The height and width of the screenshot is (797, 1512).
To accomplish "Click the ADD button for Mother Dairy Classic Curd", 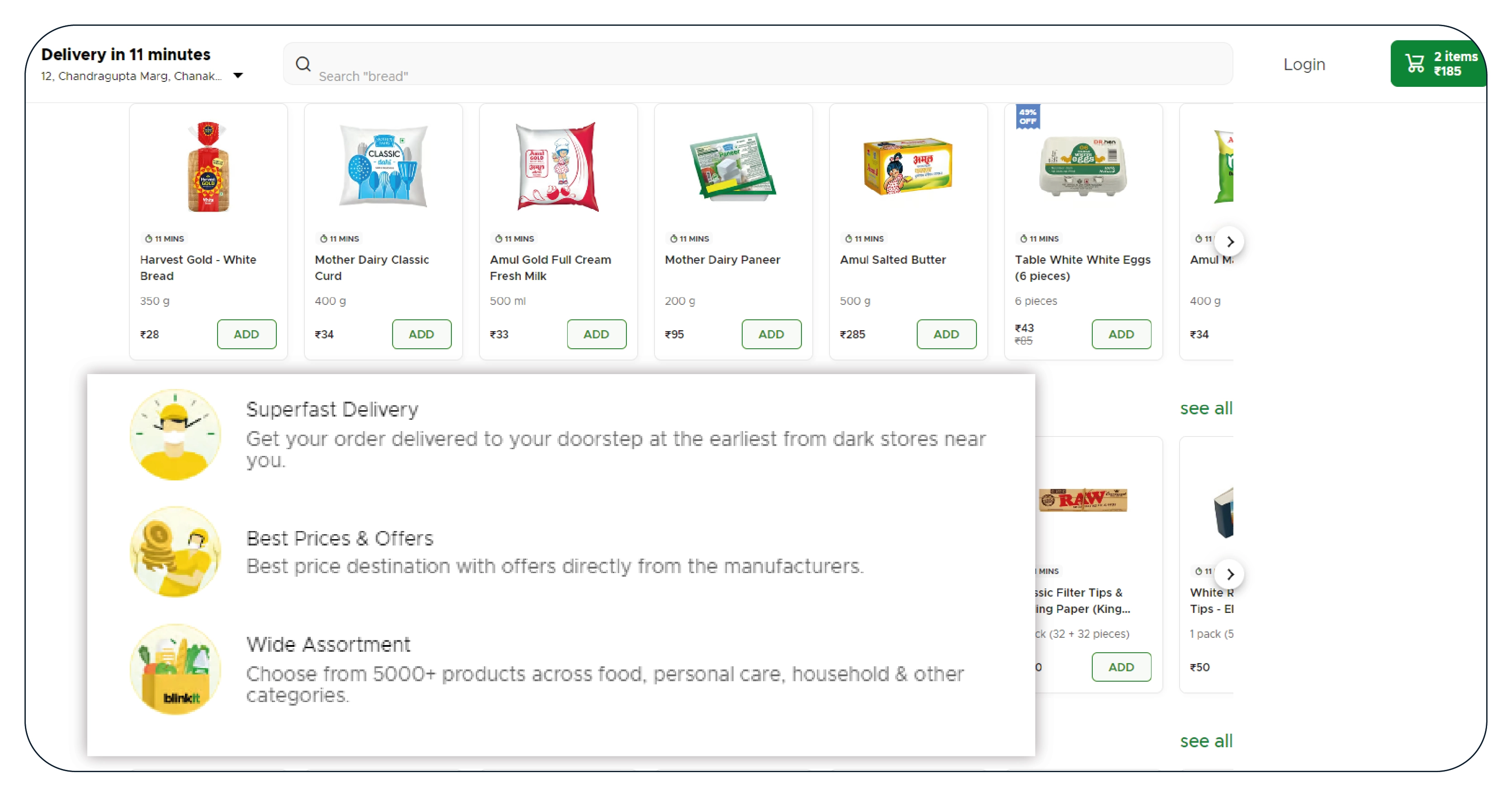I will 422,334.
